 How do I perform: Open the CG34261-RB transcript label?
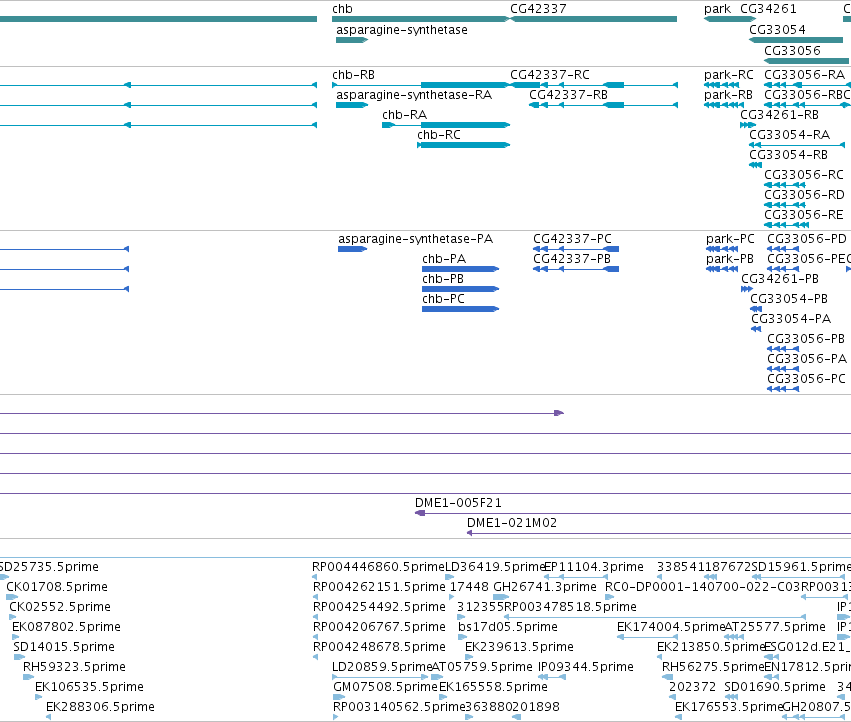779,115
